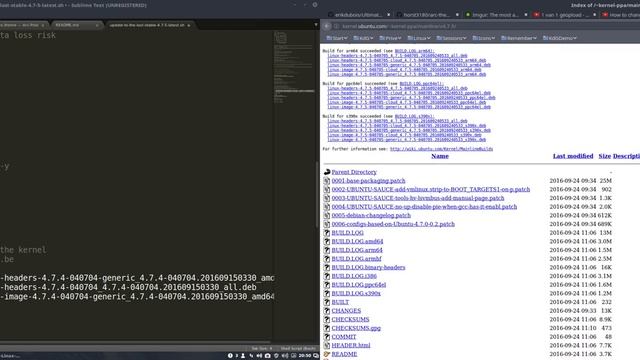Close the Imgur browser tab

coord(526,15)
